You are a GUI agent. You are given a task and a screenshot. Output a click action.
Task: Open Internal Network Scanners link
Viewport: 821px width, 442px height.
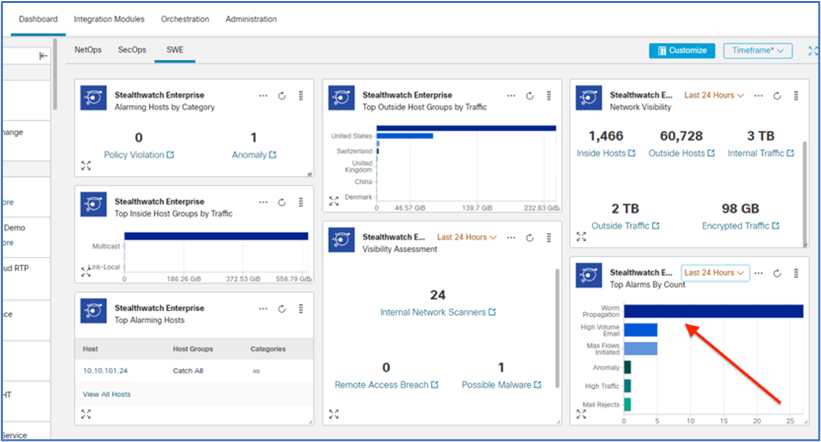[x=438, y=312]
